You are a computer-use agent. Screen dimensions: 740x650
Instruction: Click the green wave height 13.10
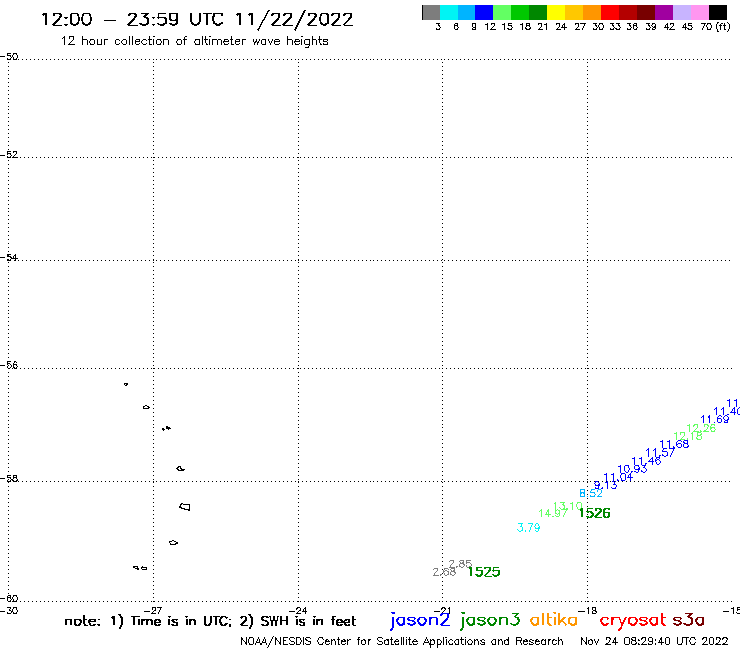click(567, 506)
